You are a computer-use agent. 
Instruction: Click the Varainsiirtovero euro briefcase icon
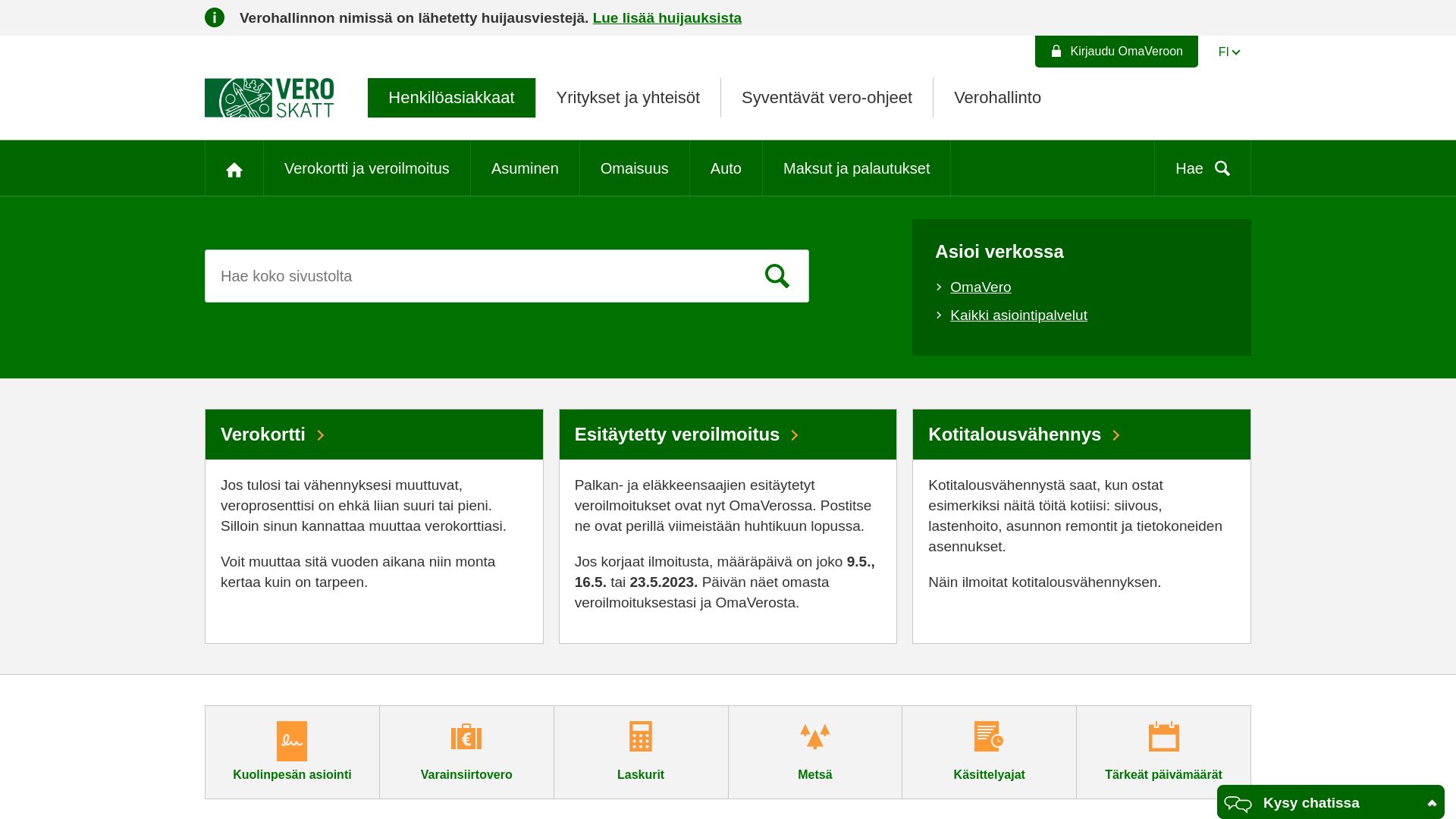pos(466,736)
